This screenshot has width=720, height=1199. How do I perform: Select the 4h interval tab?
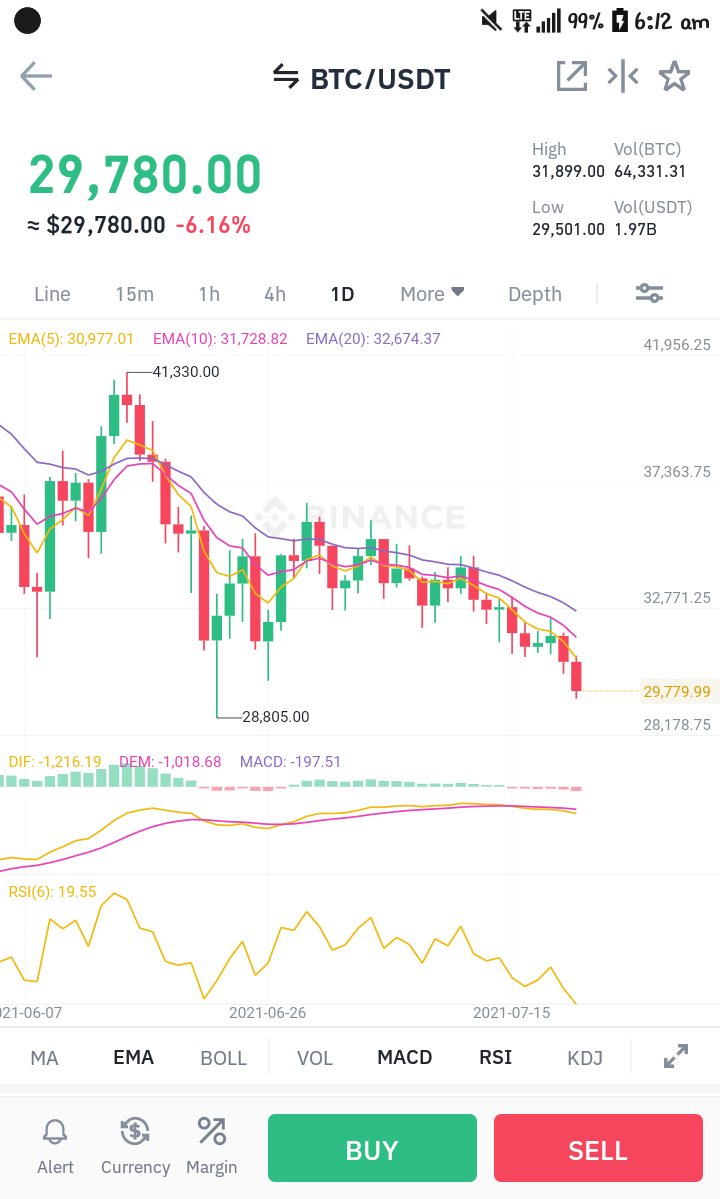[x=275, y=294]
